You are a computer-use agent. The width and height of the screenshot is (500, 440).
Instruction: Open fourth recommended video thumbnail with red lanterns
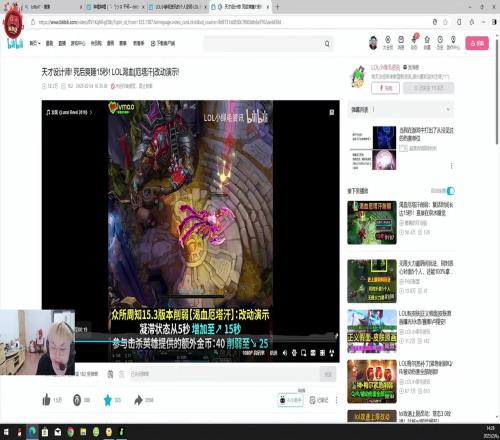[372, 381]
